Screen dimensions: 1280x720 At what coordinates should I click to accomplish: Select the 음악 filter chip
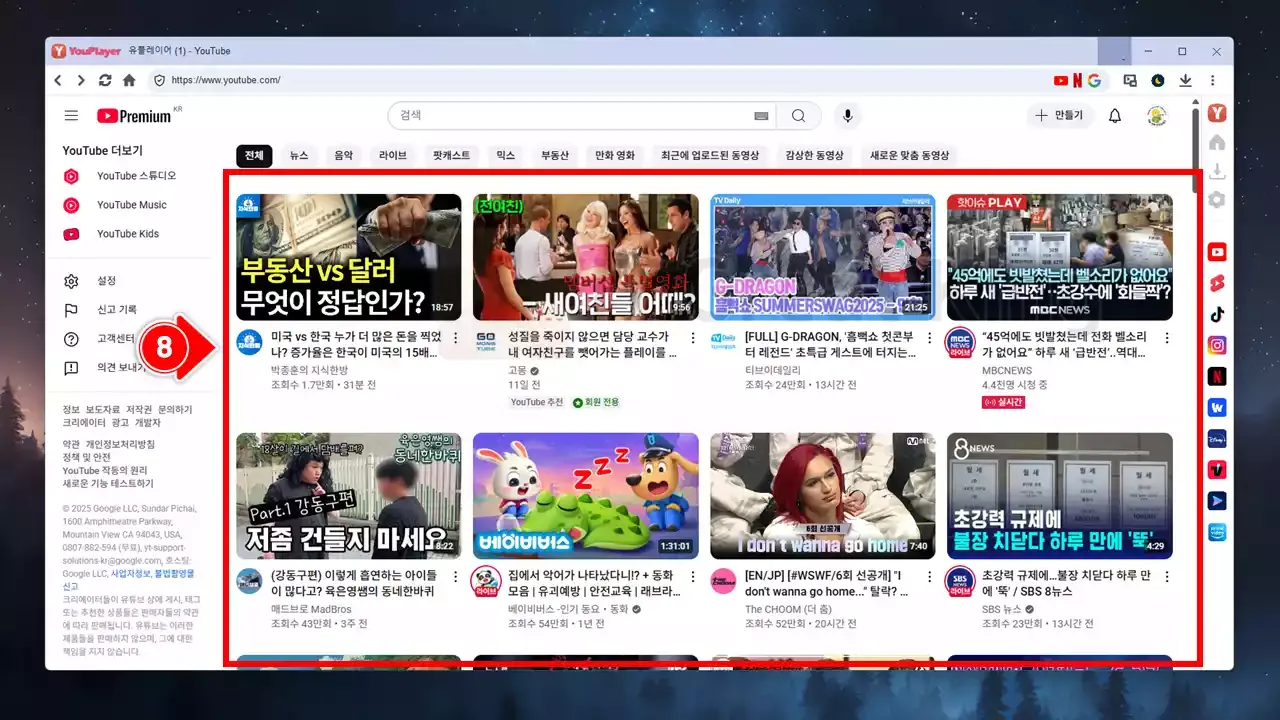pyautogui.click(x=343, y=156)
